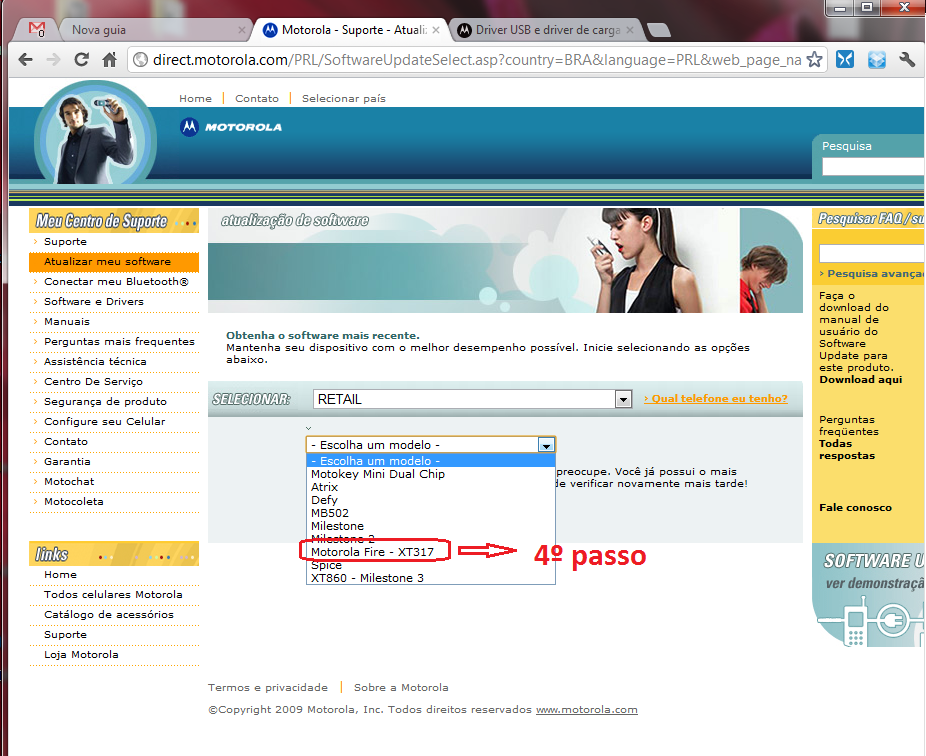Screen dimensions: 926x756
Task: Collapse the Escolha um modelo dropdown
Action: click(546, 445)
